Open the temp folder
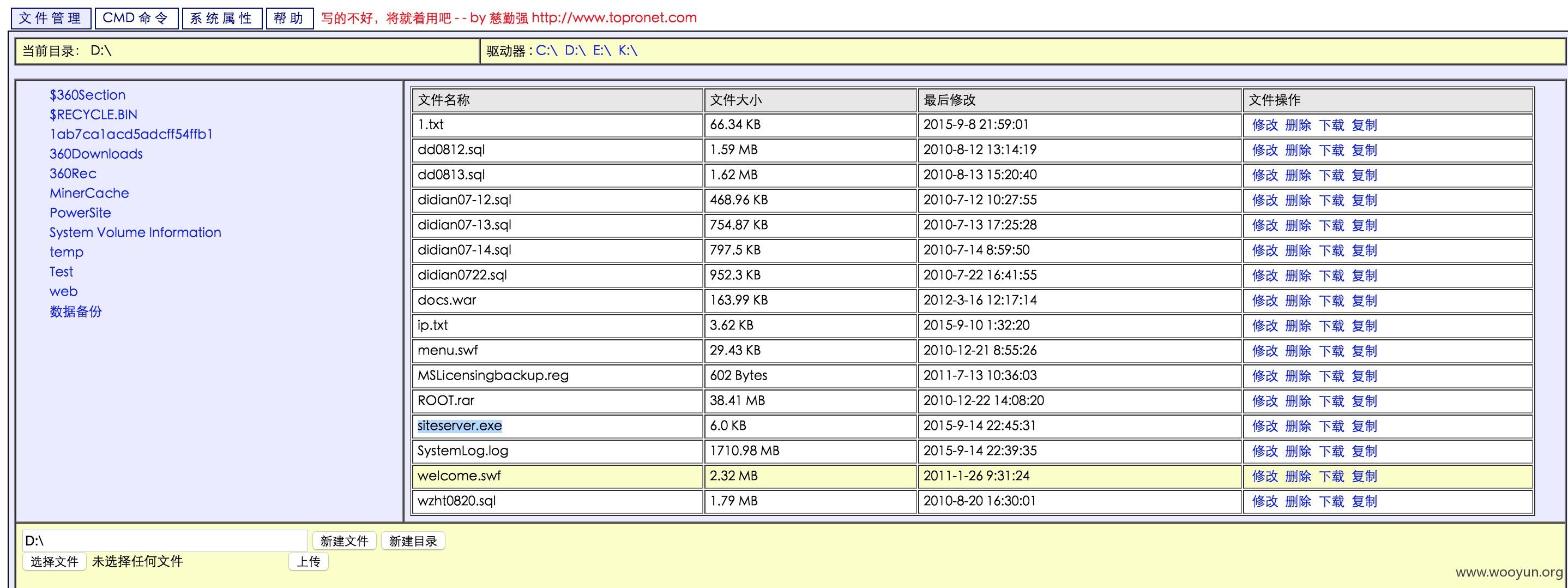 pos(67,252)
